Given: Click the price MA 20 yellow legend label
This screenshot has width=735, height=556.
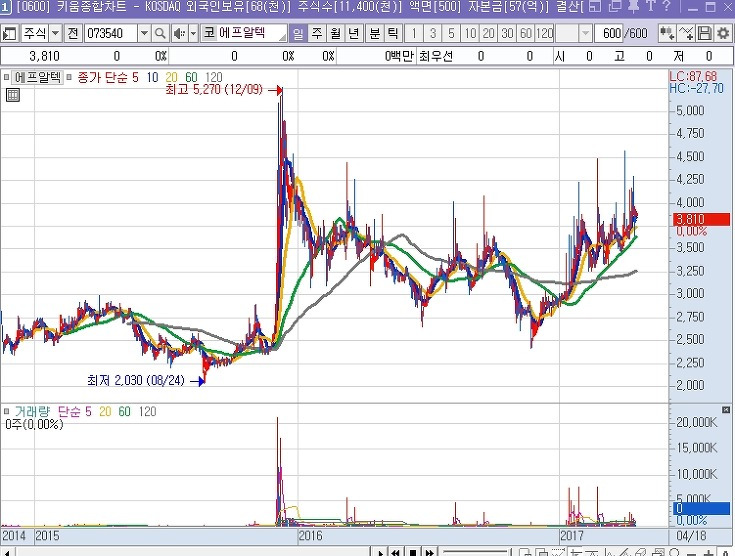Looking at the screenshot, I should click(172, 77).
